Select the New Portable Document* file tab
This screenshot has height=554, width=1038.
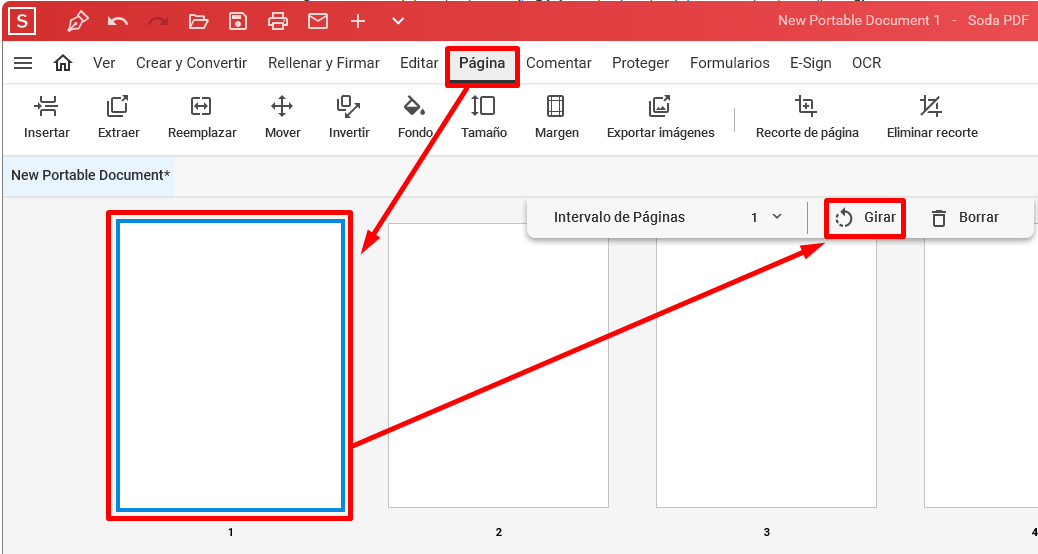[x=90, y=175]
